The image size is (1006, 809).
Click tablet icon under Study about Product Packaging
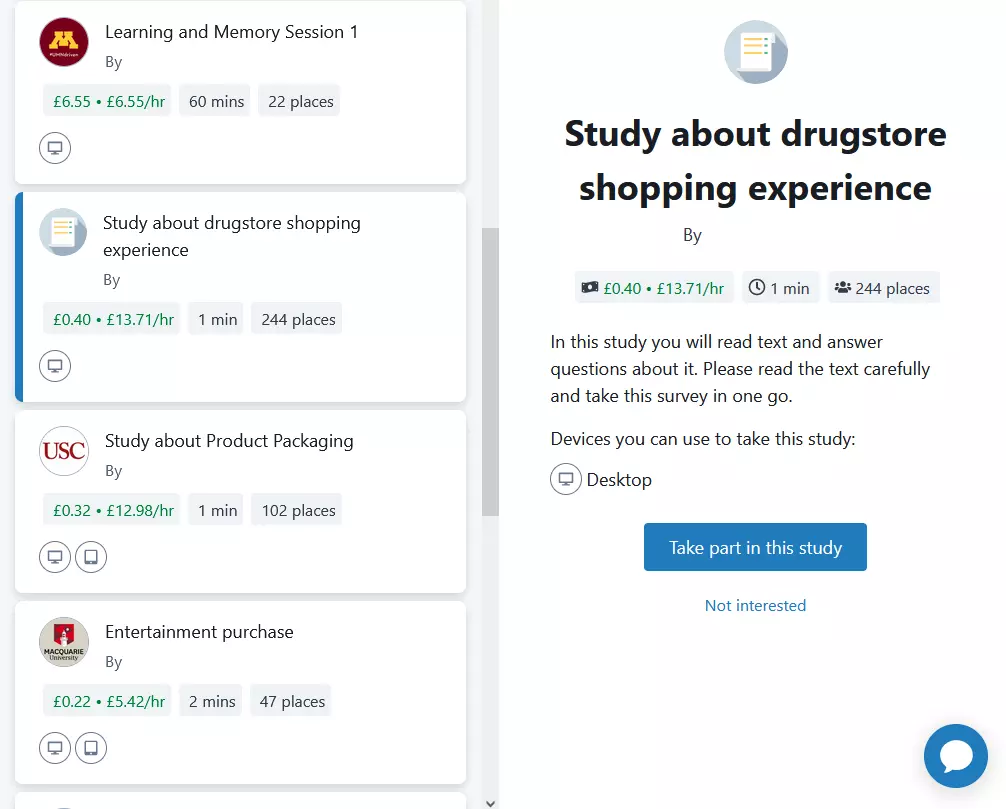[x=91, y=557]
